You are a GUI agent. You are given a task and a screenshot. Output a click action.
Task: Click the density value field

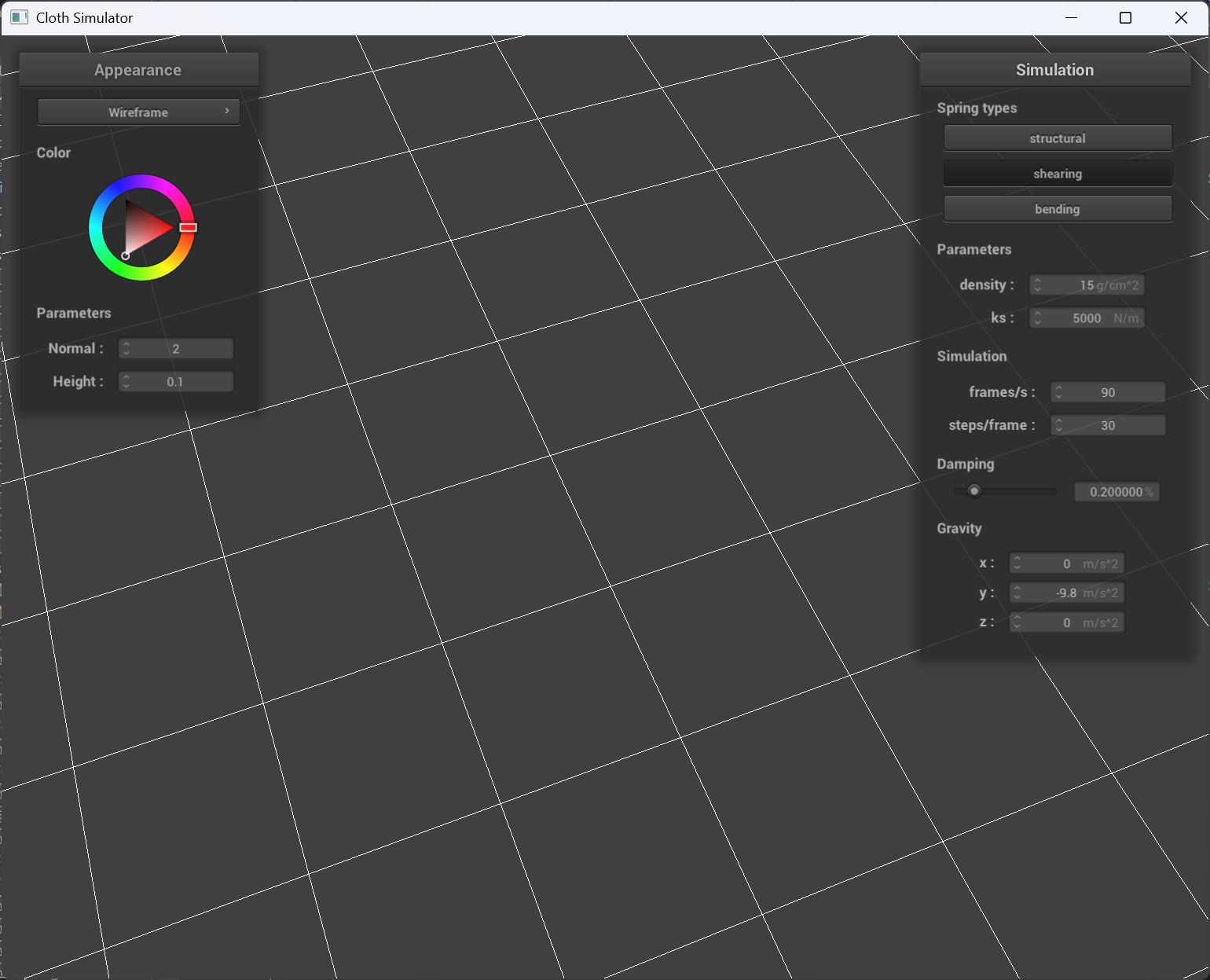point(1087,284)
